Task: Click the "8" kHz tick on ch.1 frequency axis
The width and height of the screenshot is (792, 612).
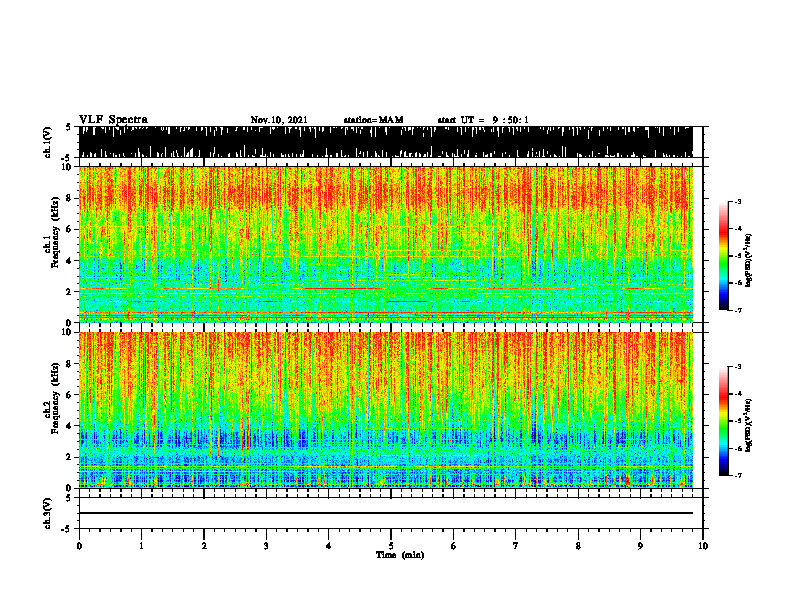Action: 70,198
